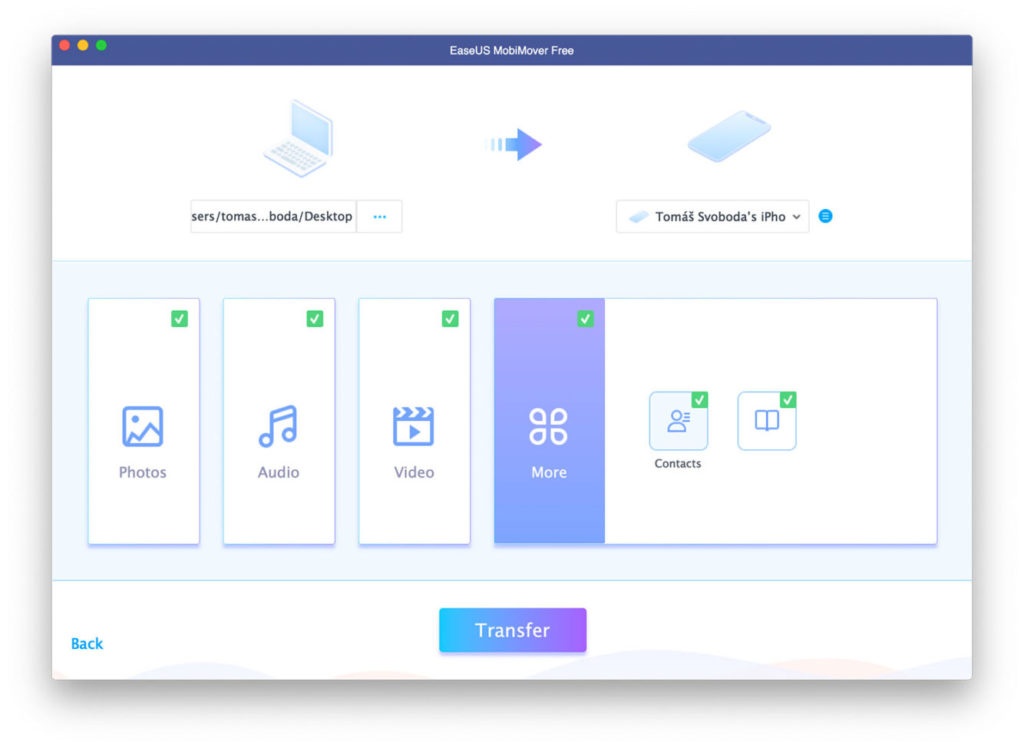Minimize window using yellow button

click(83, 45)
